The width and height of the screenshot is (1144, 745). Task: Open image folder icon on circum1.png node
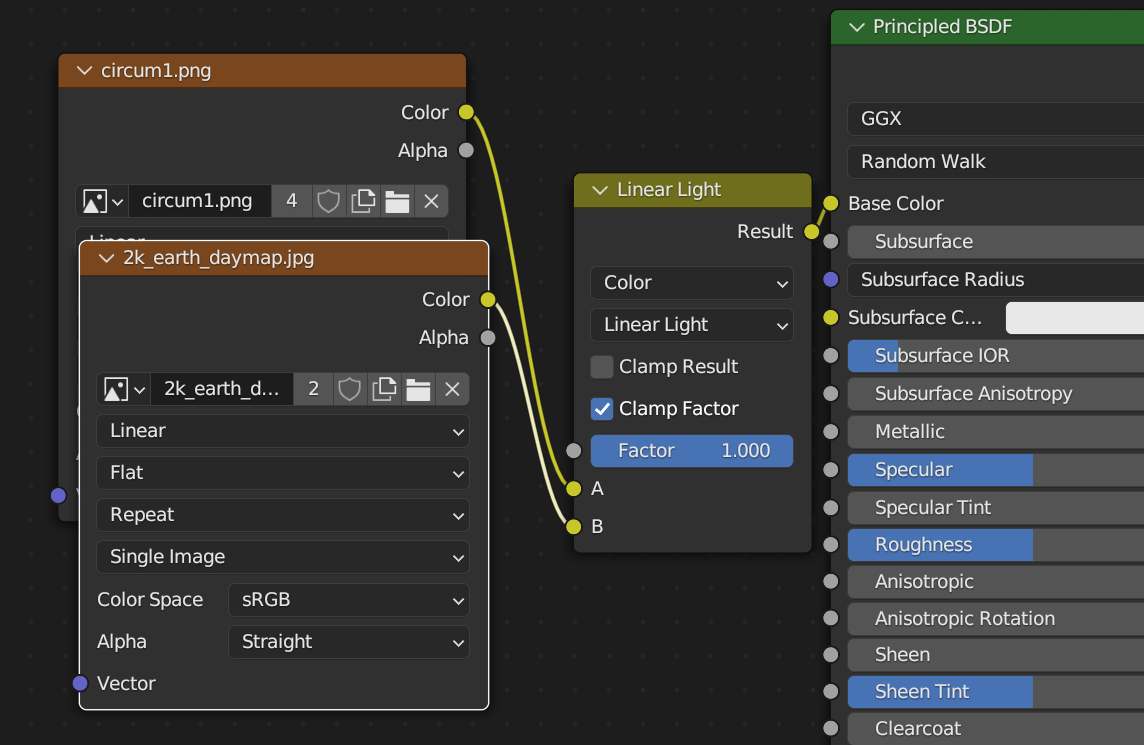coord(397,201)
